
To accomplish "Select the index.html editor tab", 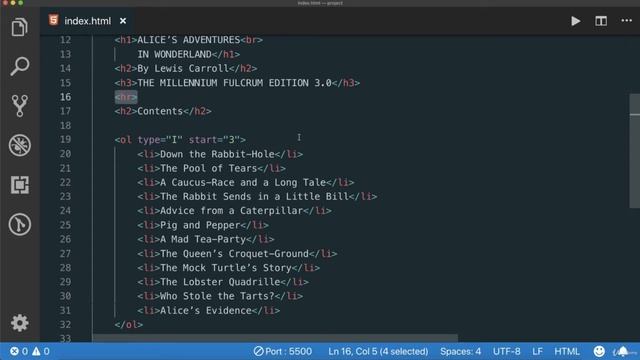I will pos(87,21).
